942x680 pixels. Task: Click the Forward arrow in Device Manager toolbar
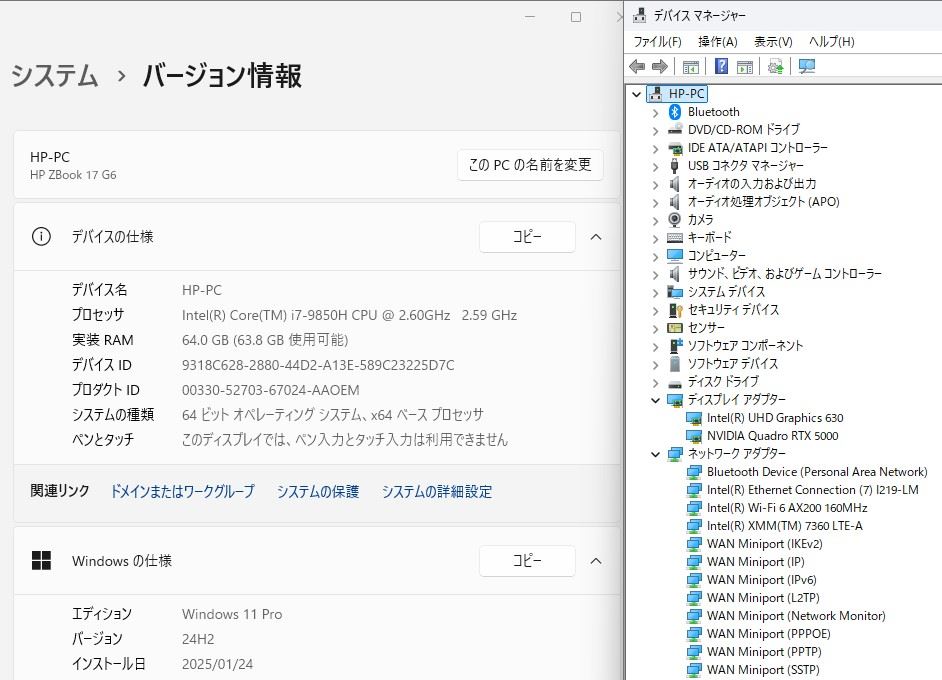[x=660, y=66]
